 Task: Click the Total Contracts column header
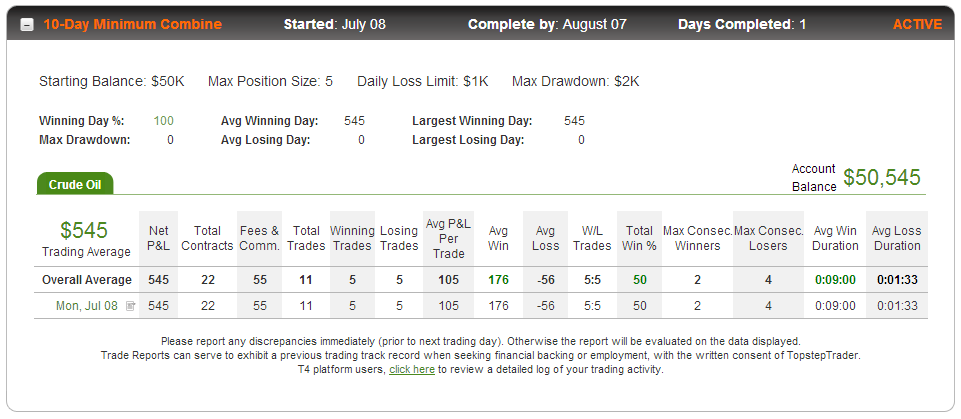coord(207,238)
